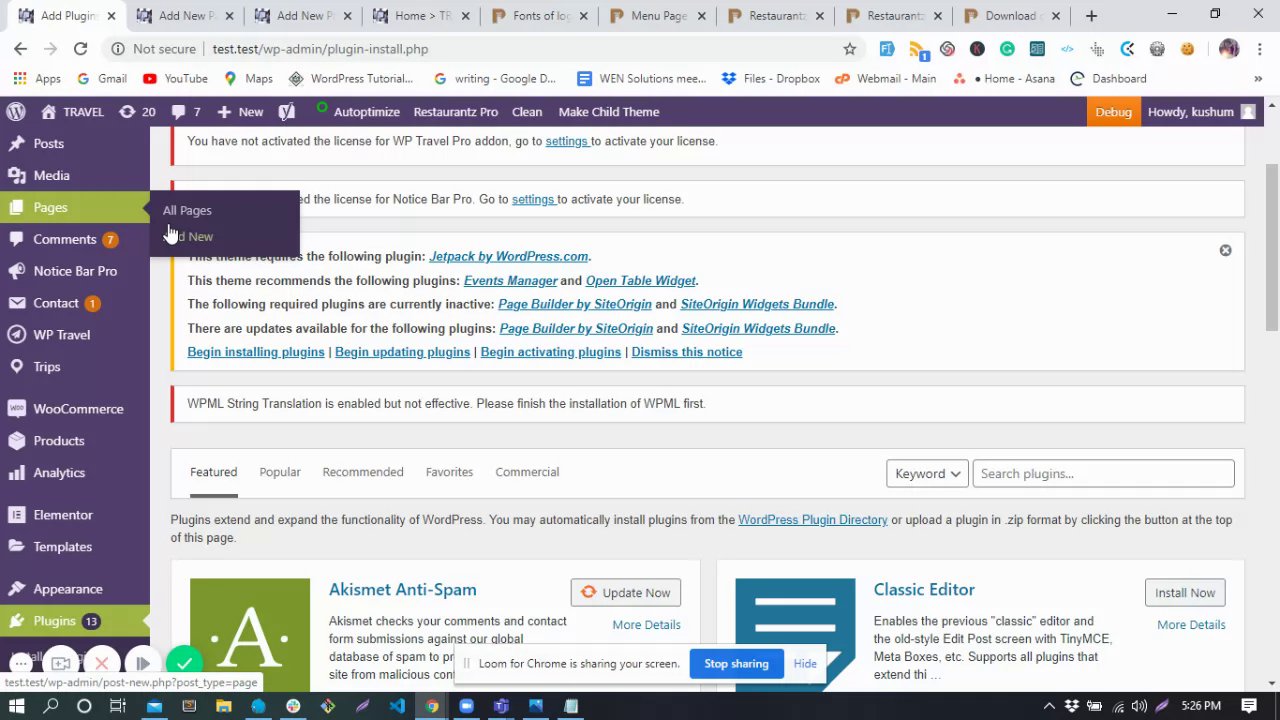The image size is (1280, 720).
Task: Click Install Now for Classic Editor
Action: [x=1185, y=593]
